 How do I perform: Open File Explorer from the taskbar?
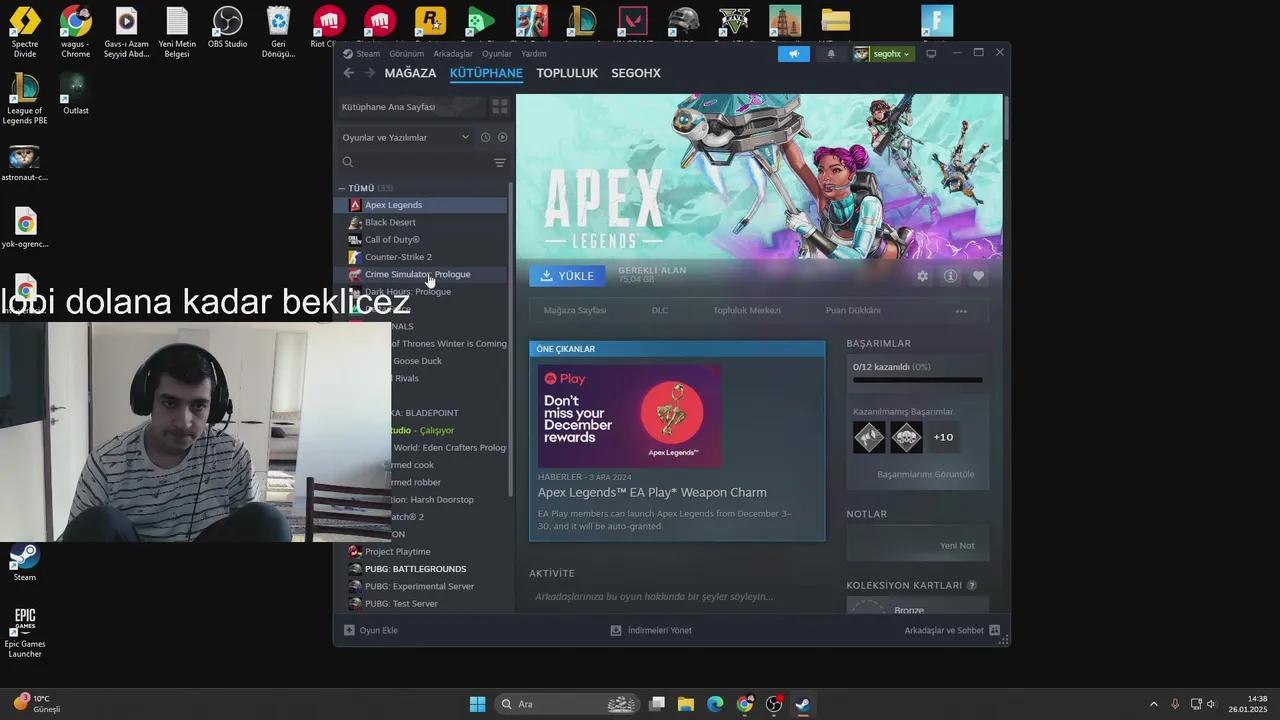(686, 704)
